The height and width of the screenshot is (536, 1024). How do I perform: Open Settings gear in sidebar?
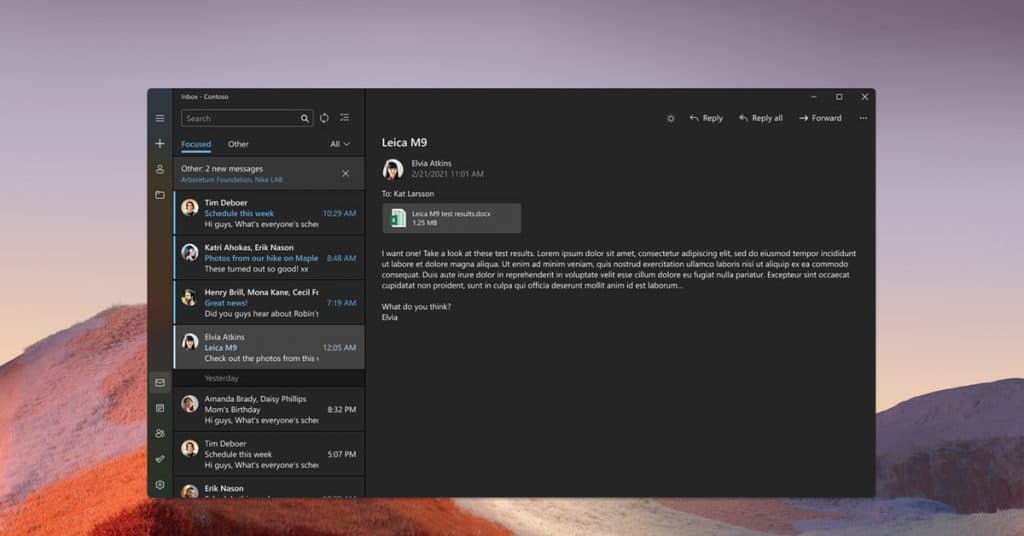point(159,485)
